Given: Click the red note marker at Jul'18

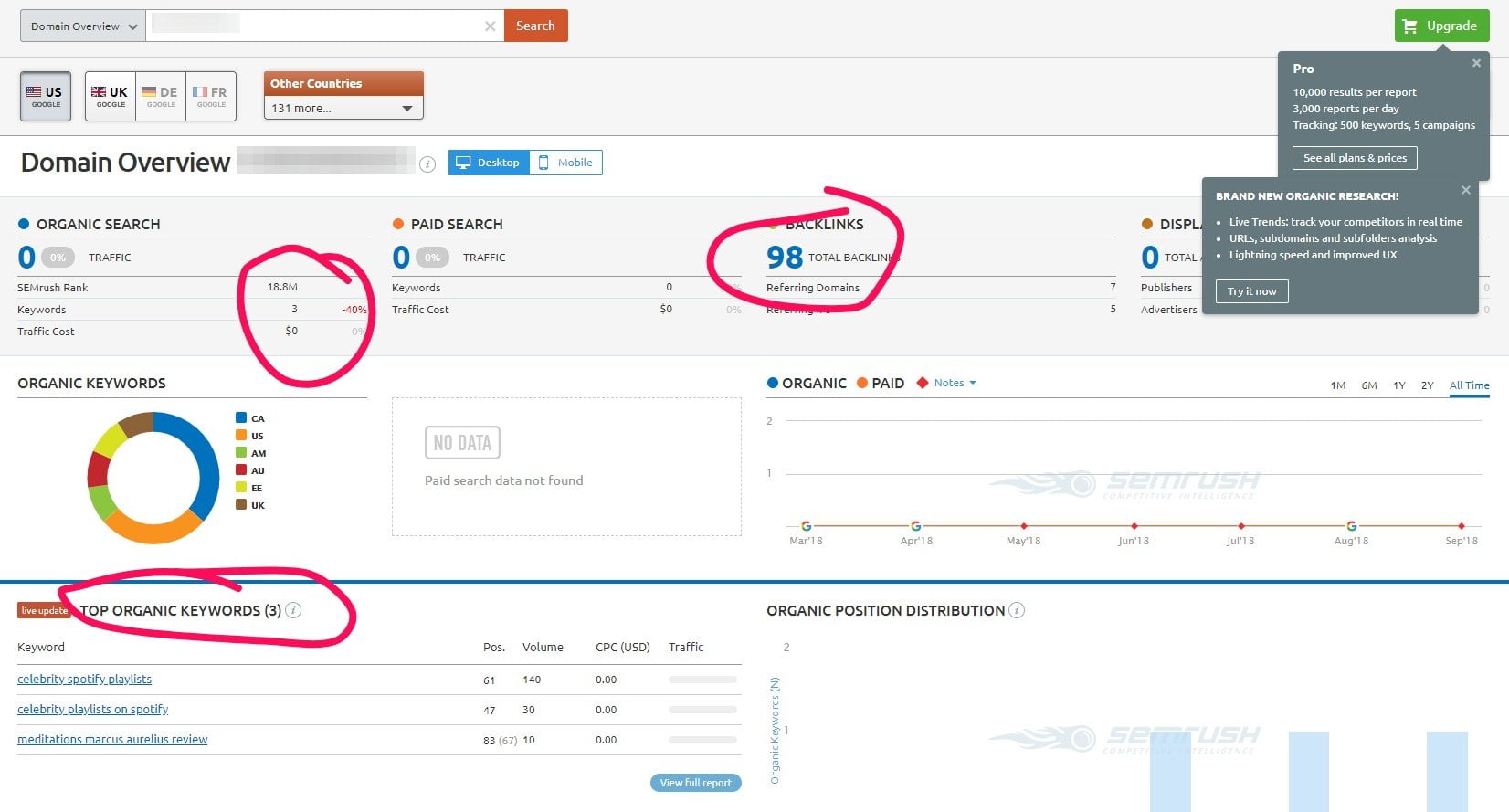Looking at the screenshot, I should [x=1241, y=526].
